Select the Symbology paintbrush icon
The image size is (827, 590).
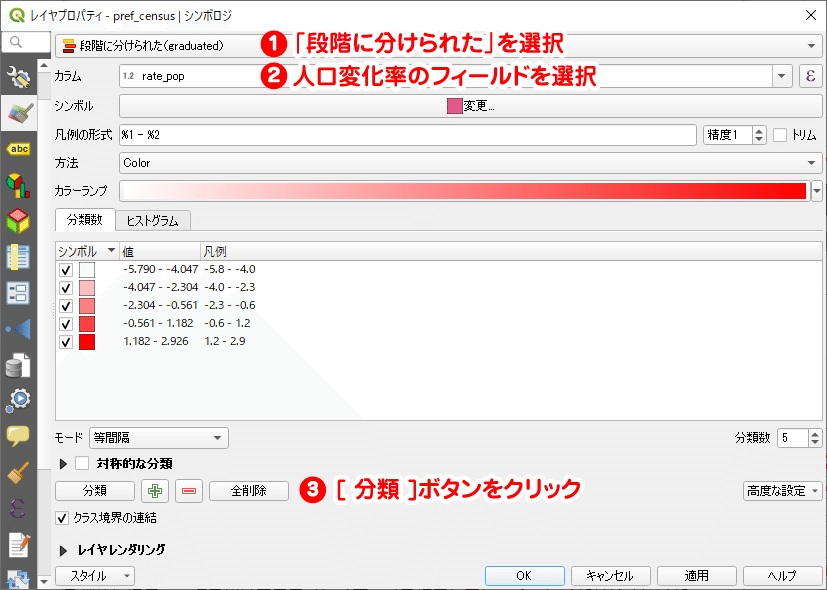[18, 113]
